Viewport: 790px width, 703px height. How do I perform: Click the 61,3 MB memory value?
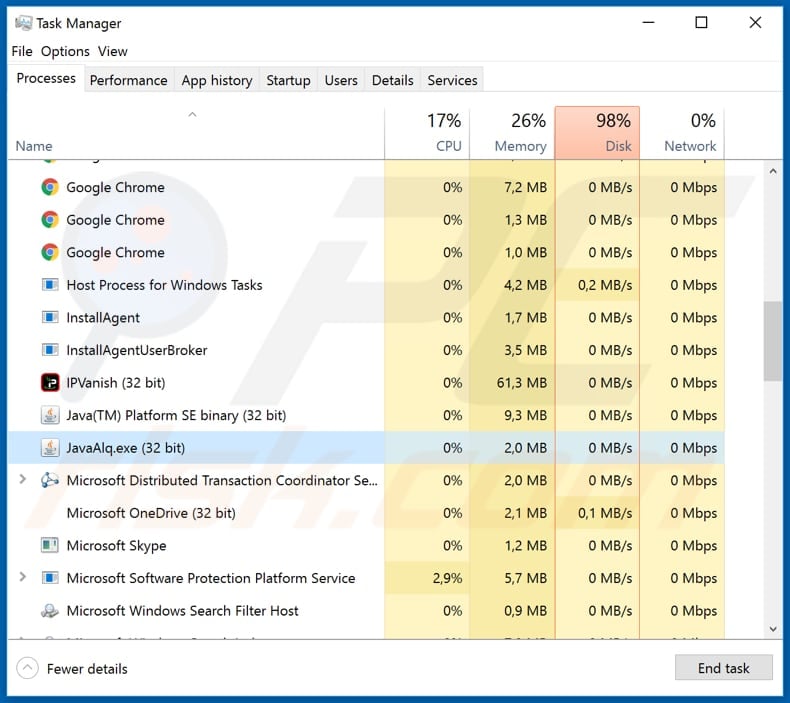tap(522, 383)
